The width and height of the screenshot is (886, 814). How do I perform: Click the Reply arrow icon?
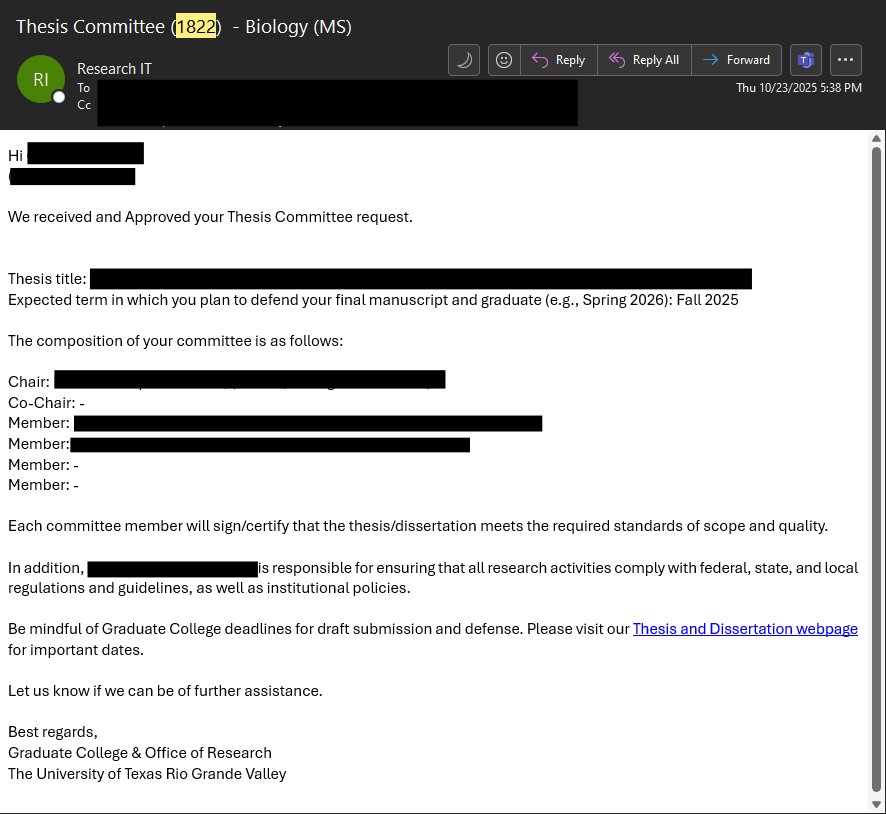pos(537,59)
